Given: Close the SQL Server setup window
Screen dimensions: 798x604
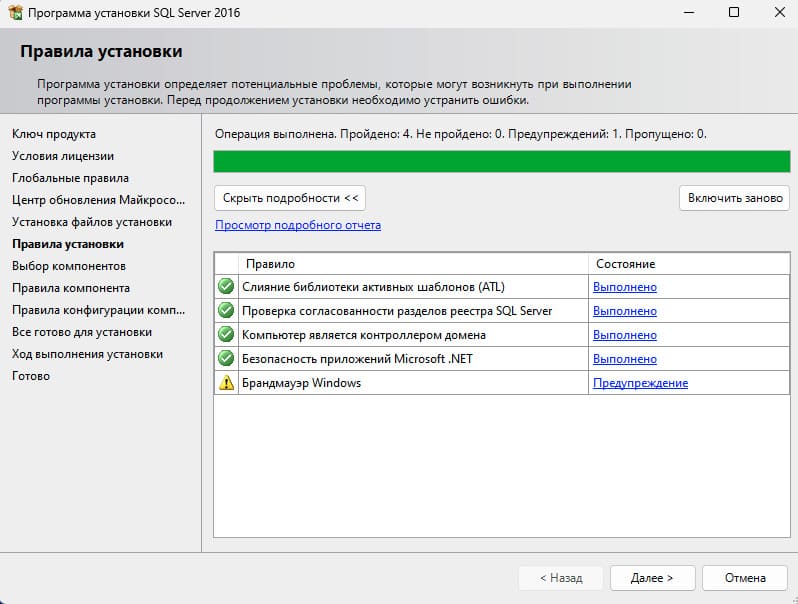Looking at the screenshot, I should coord(780,12).
